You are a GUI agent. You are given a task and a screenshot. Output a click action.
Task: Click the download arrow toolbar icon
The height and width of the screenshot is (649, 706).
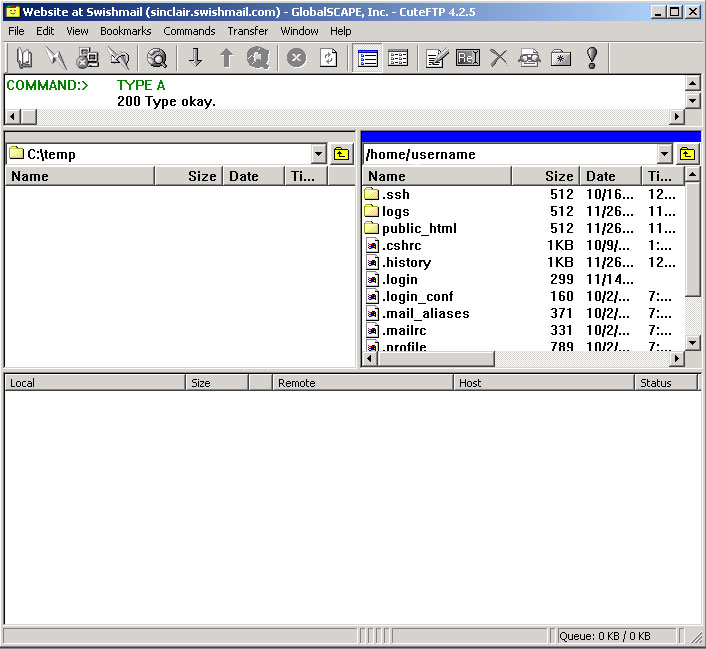tap(196, 58)
